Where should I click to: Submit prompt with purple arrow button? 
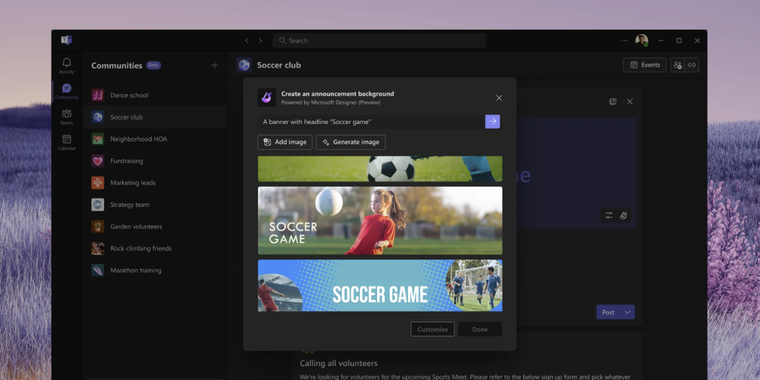(492, 122)
